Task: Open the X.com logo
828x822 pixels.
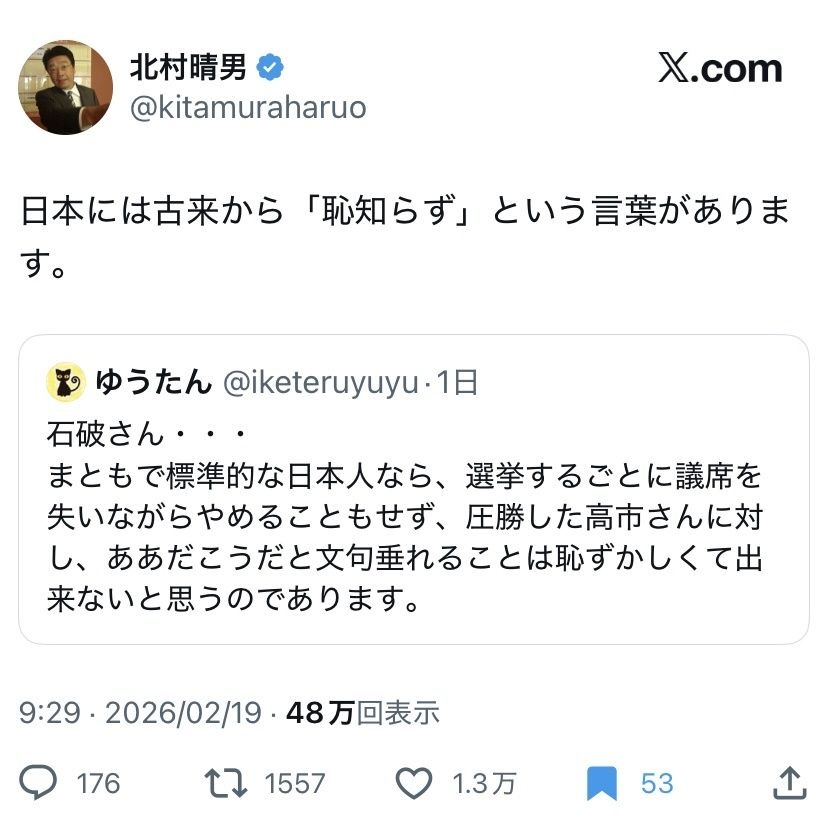Action: point(720,68)
